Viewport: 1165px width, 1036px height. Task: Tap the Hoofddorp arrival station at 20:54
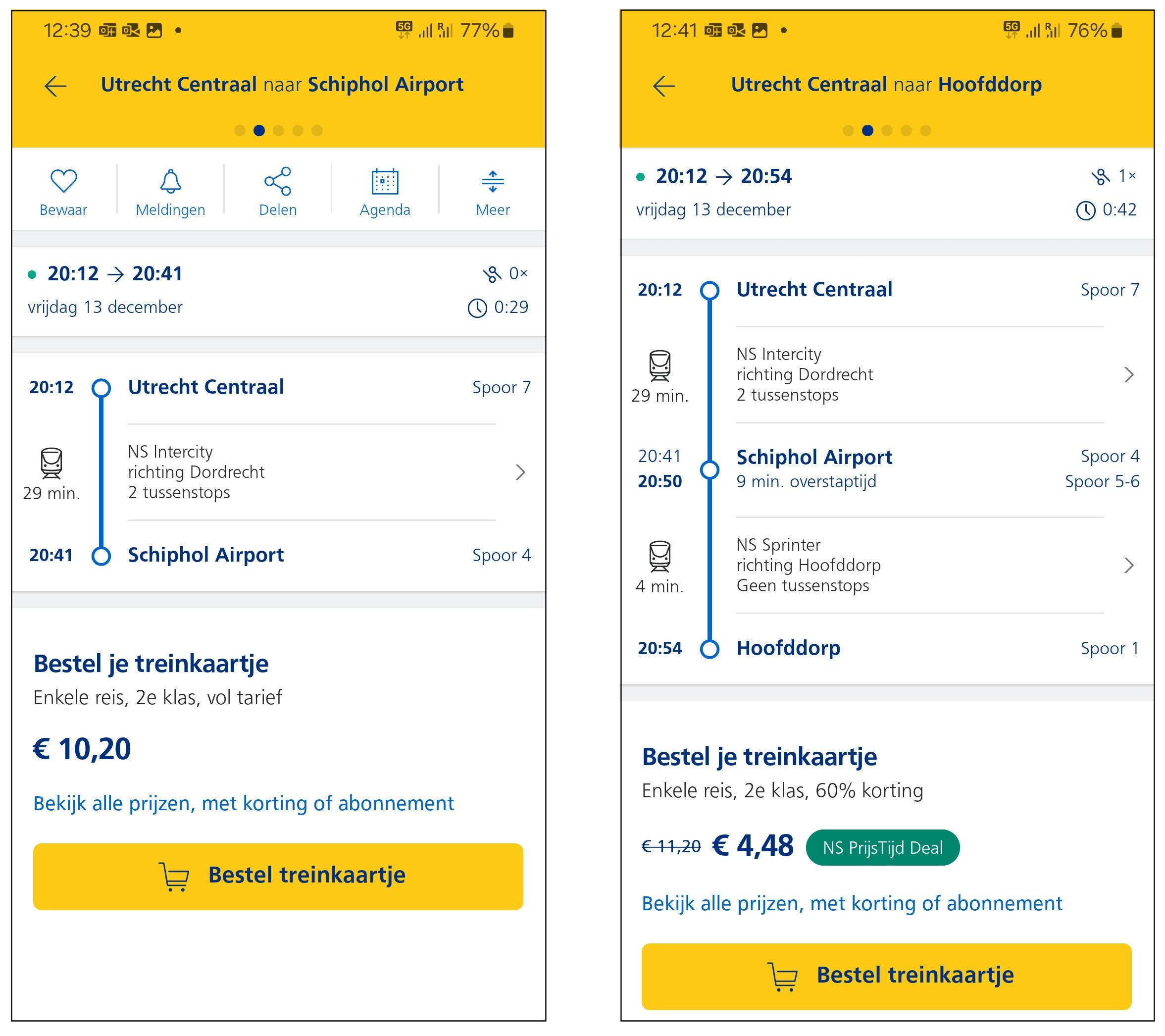click(788, 648)
